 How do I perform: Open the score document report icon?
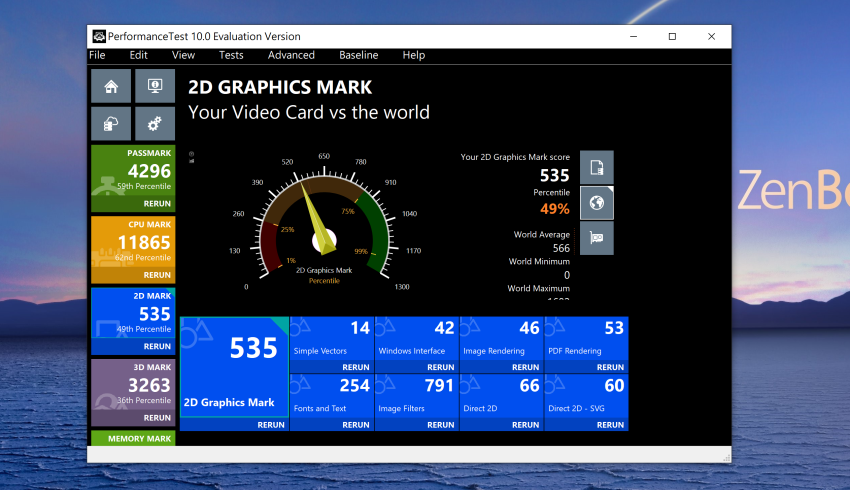[597, 167]
